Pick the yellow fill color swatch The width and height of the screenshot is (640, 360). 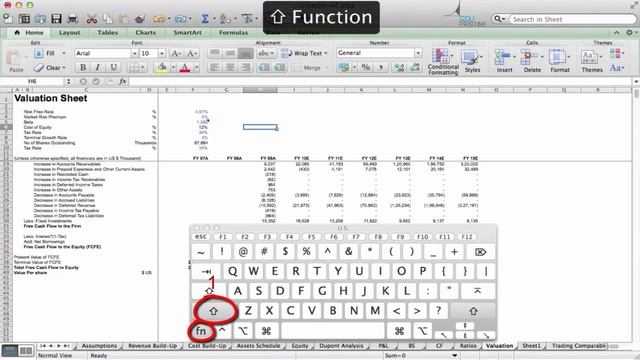[162, 67]
